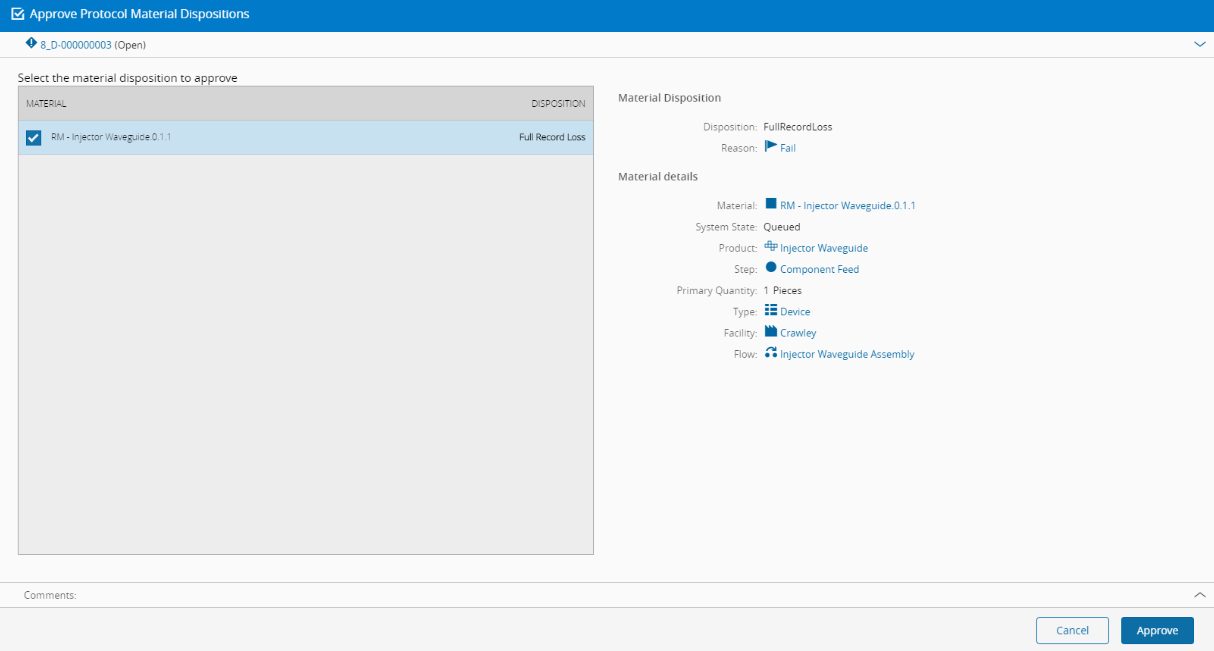Viewport: 1214px width, 651px height.
Task: Collapse the protocol header with top chevron
Action: (x=1200, y=44)
